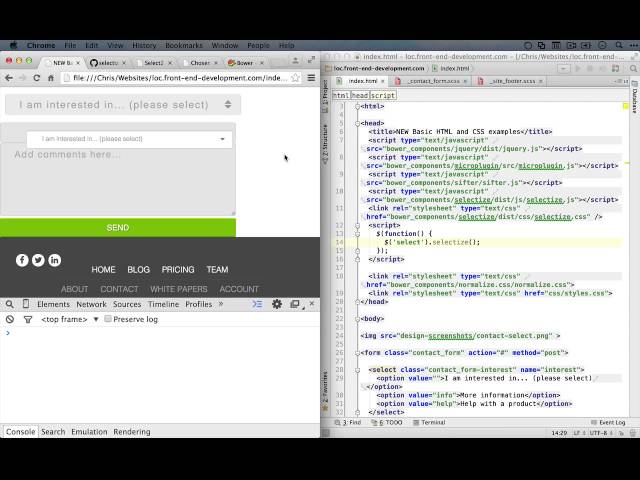Click BLOG footer link
The image size is (640, 480).
point(139,270)
